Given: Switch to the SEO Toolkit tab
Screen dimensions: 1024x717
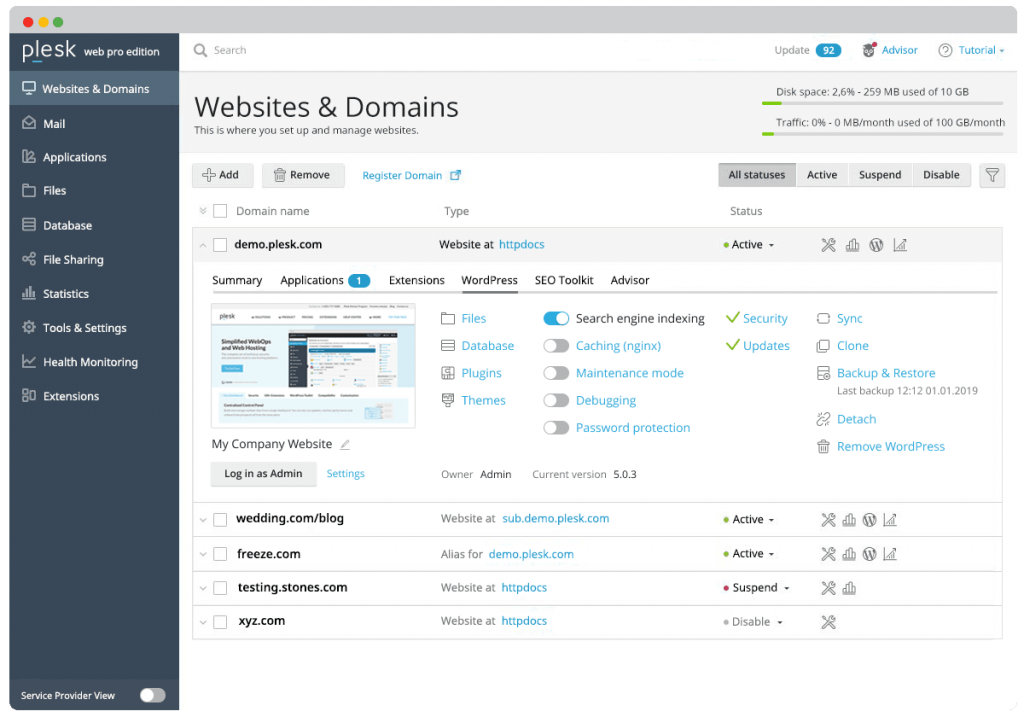Looking at the screenshot, I should pyautogui.click(x=564, y=280).
